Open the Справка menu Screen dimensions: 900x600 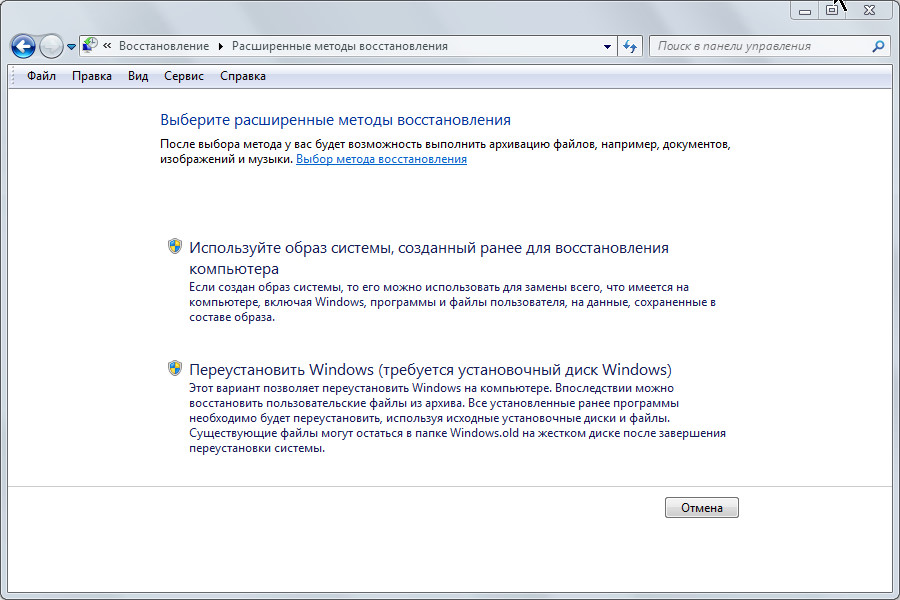243,76
